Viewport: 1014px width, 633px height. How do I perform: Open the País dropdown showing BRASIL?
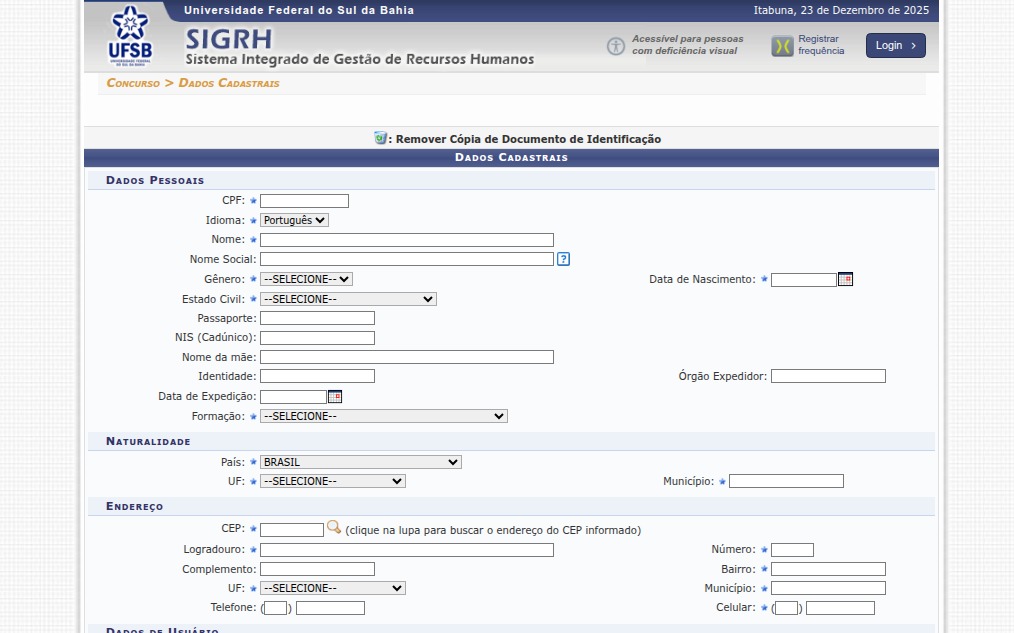tap(360, 462)
